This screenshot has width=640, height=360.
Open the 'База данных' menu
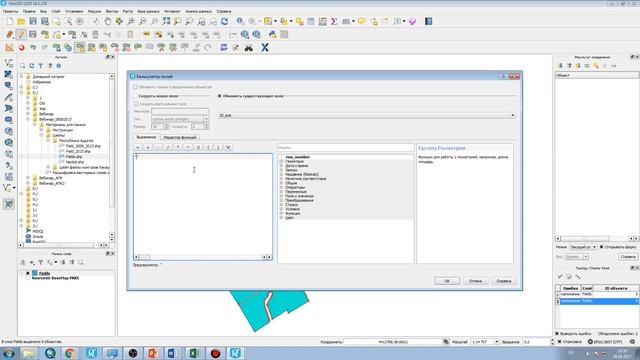point(149,11)
